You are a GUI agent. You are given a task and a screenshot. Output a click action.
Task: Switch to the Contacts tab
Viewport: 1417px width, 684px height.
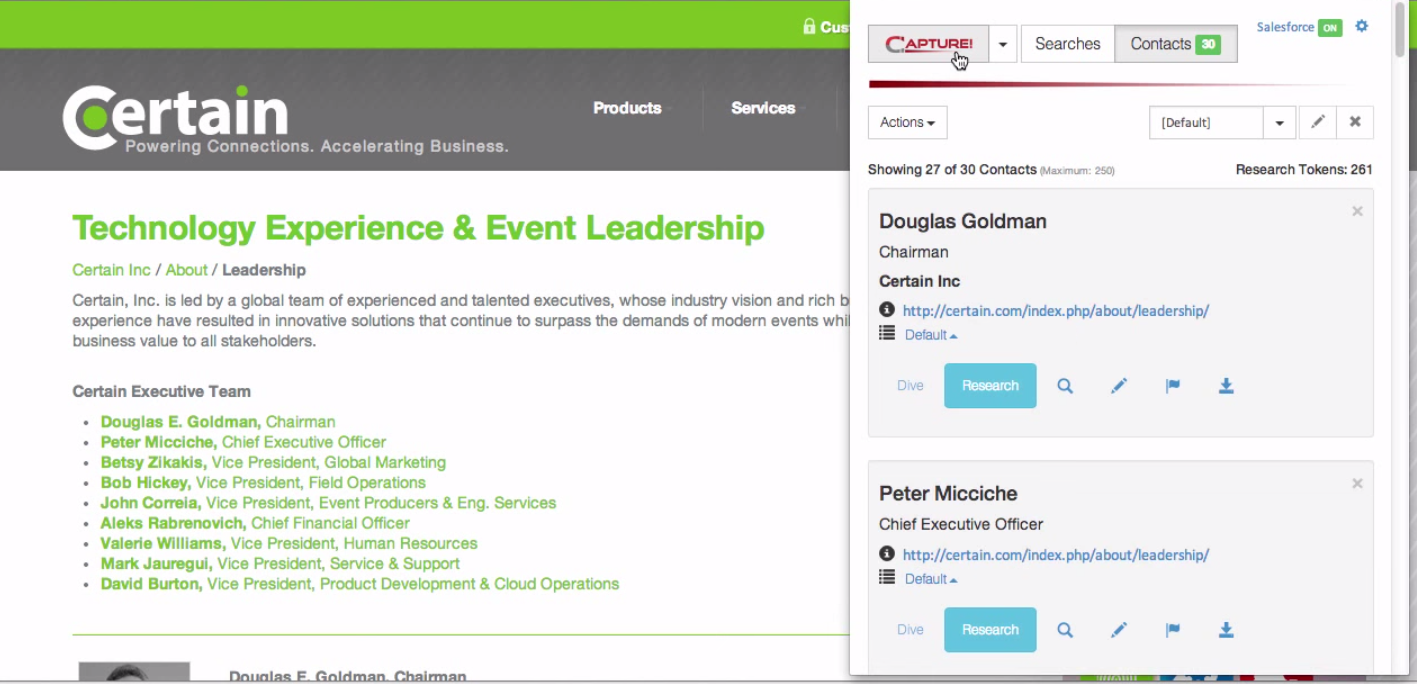(x=1175, y=44)
